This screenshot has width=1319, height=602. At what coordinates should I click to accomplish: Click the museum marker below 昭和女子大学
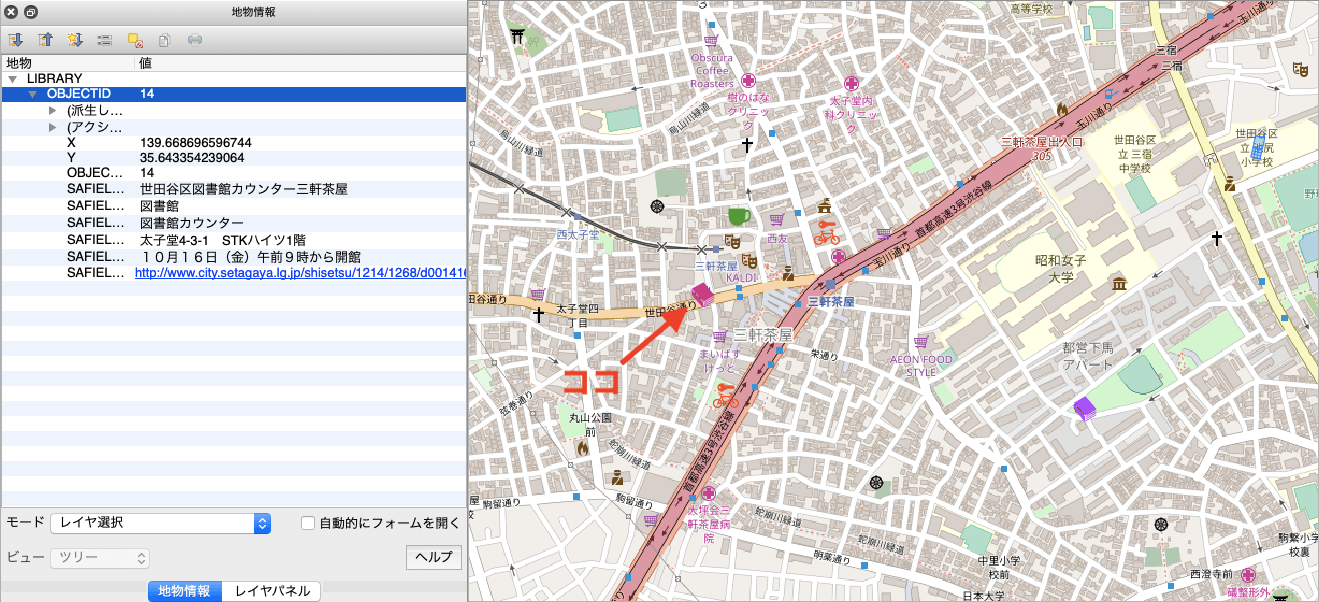coord(1118,283)
